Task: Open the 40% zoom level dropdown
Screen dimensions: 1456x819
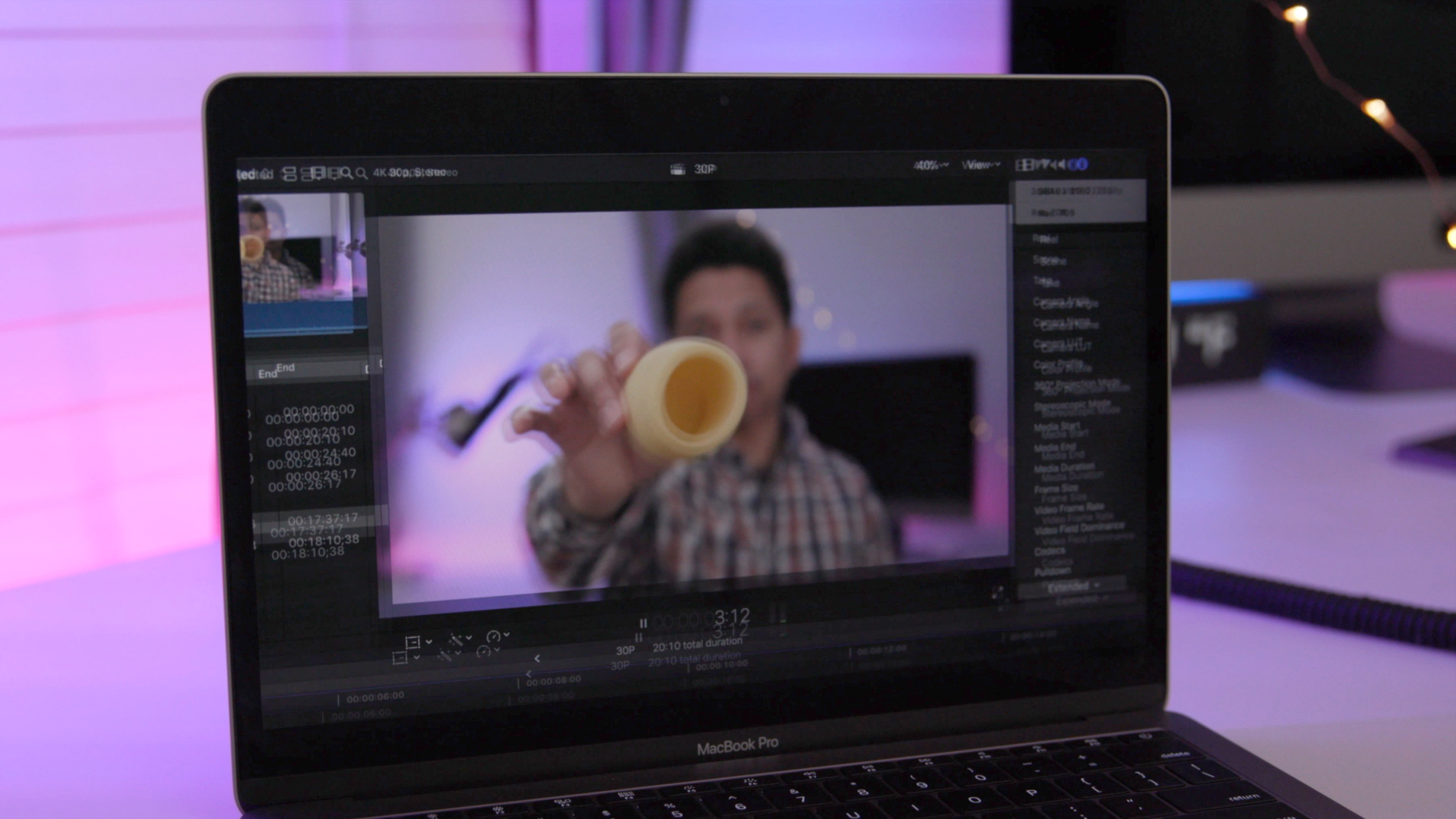Action: click(930, 165)
